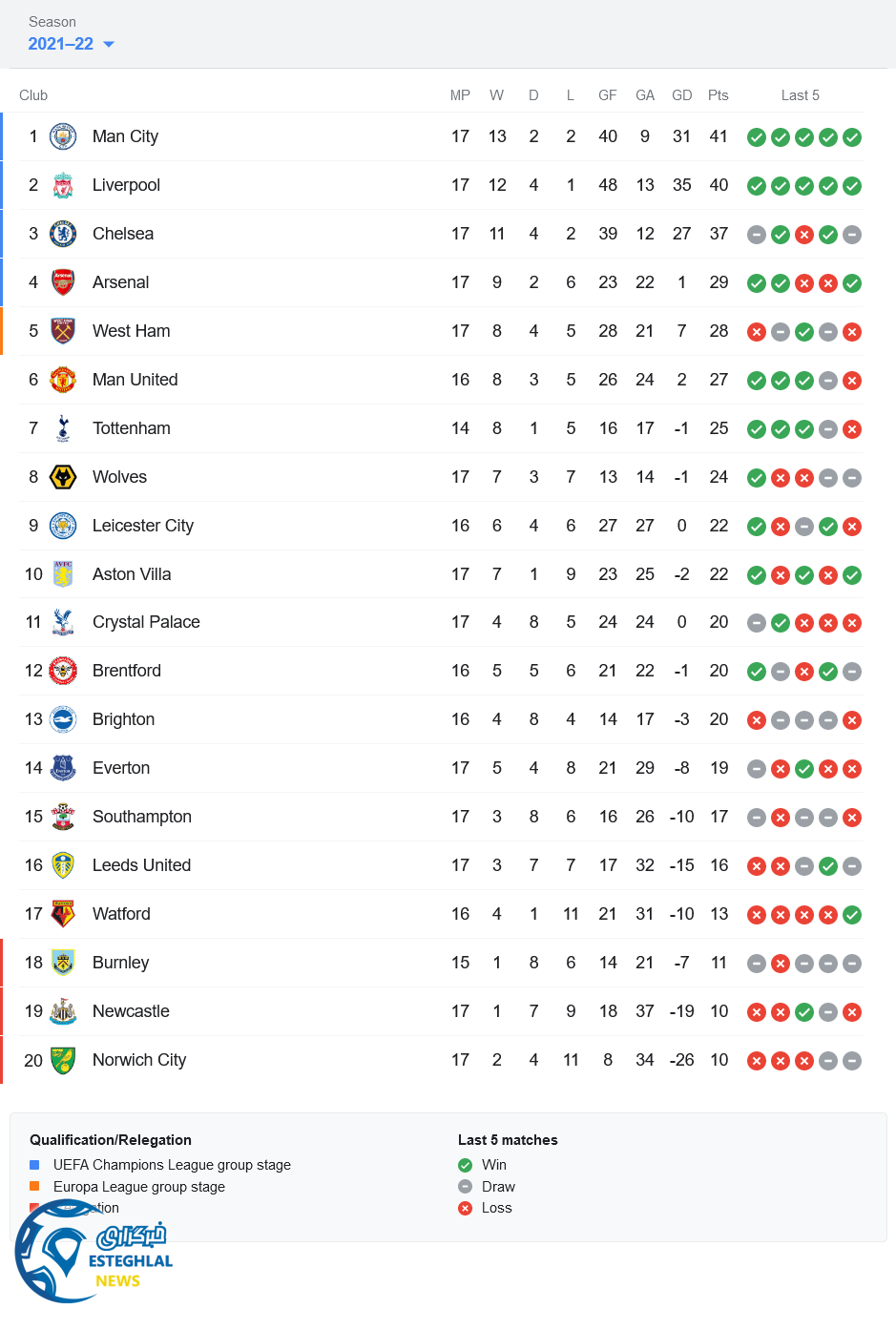The image size is (896, 1329).
Task: Click the dropdown arrow beside the season
Action: coord(109,45)
